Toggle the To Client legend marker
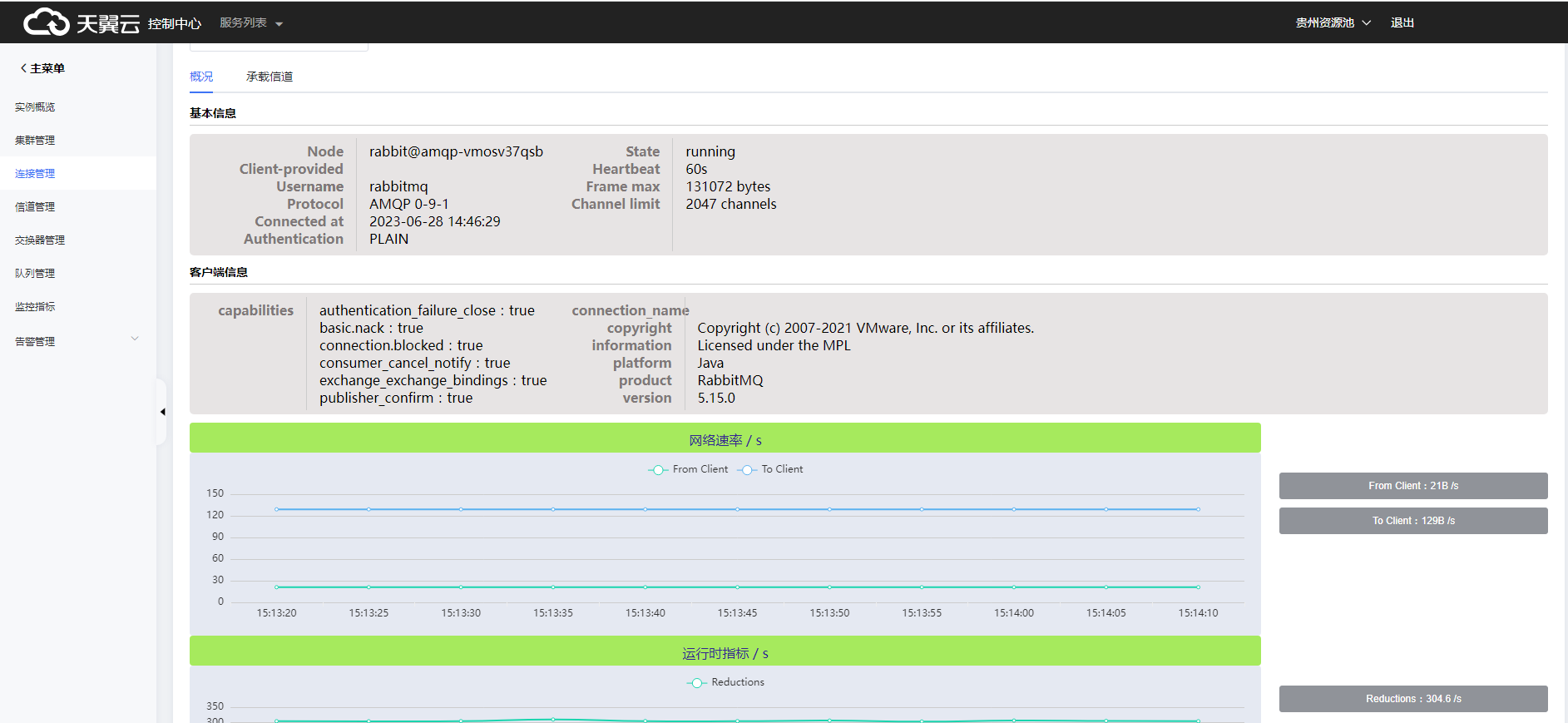Screen dimensions: 1568x723 747,470
